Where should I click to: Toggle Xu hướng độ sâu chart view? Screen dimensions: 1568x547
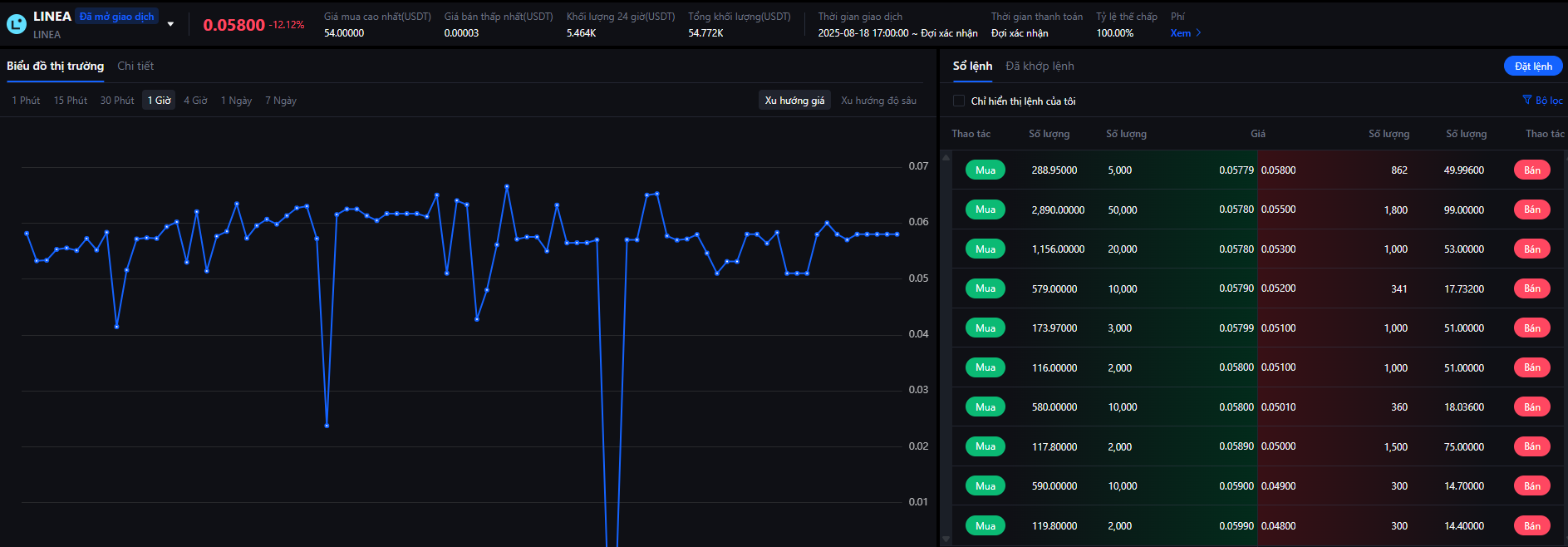pos(878,101)
